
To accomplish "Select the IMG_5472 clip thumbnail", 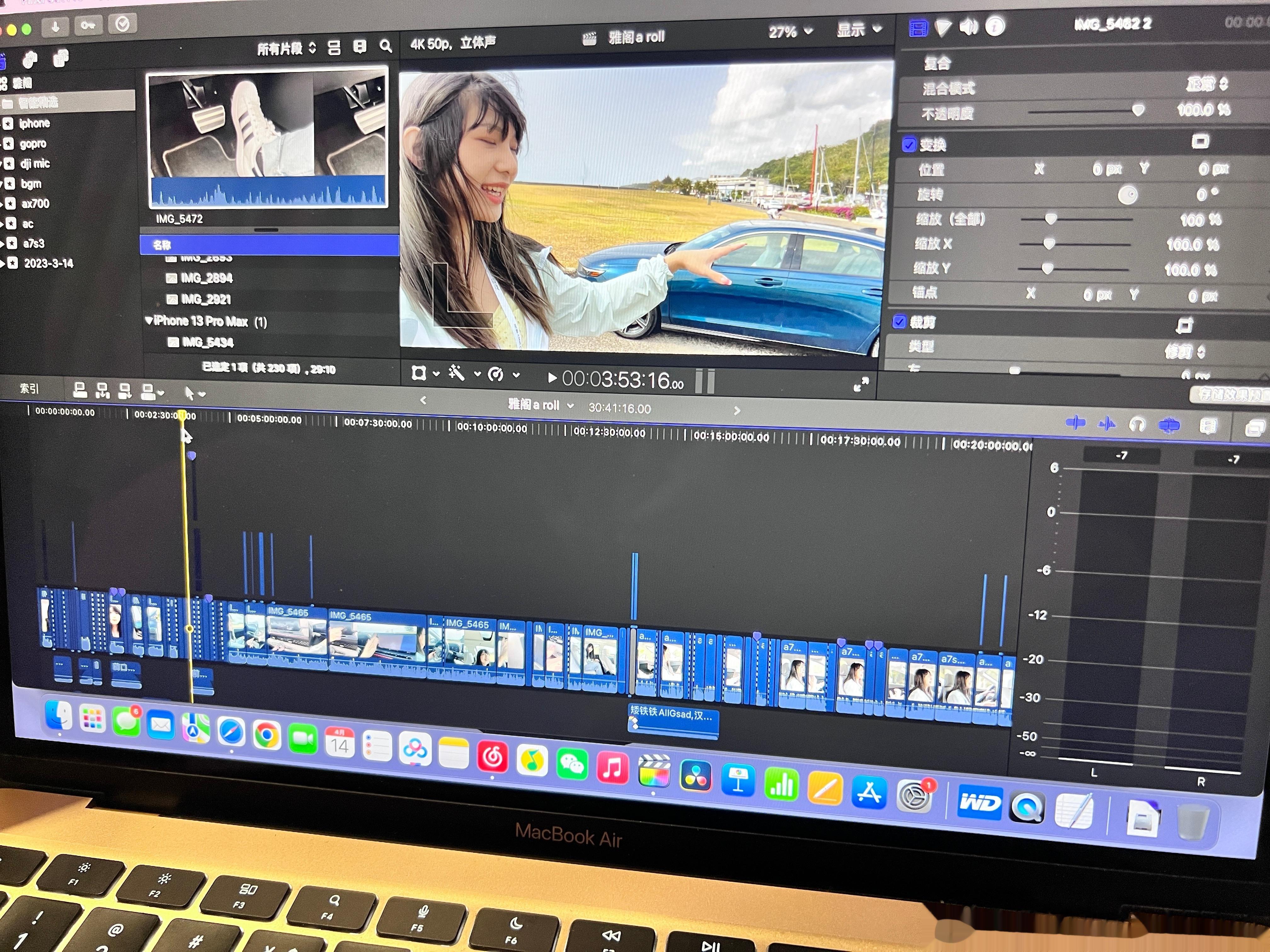I will (267, 138).
